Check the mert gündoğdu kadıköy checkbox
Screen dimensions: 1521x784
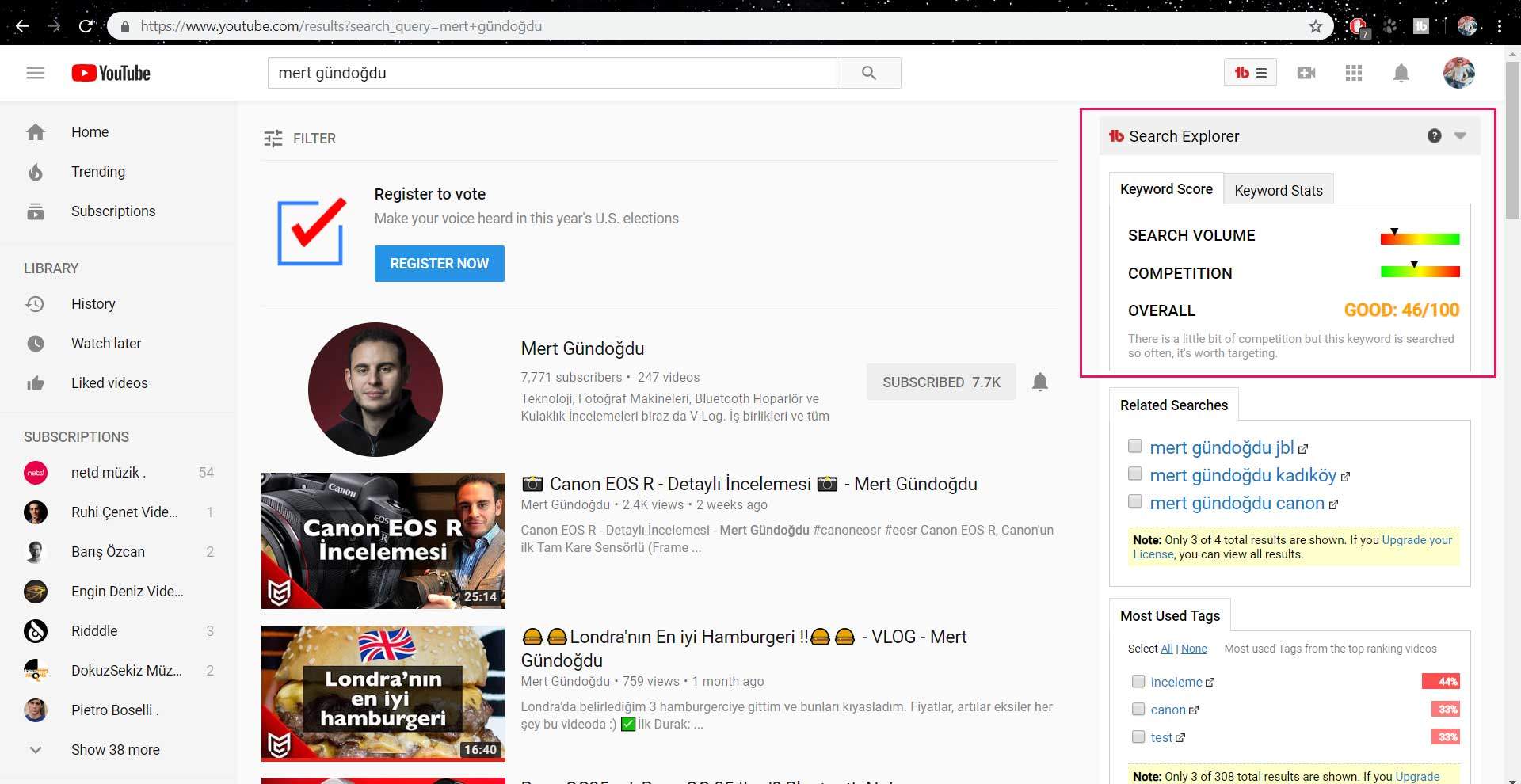point(1135,474)
